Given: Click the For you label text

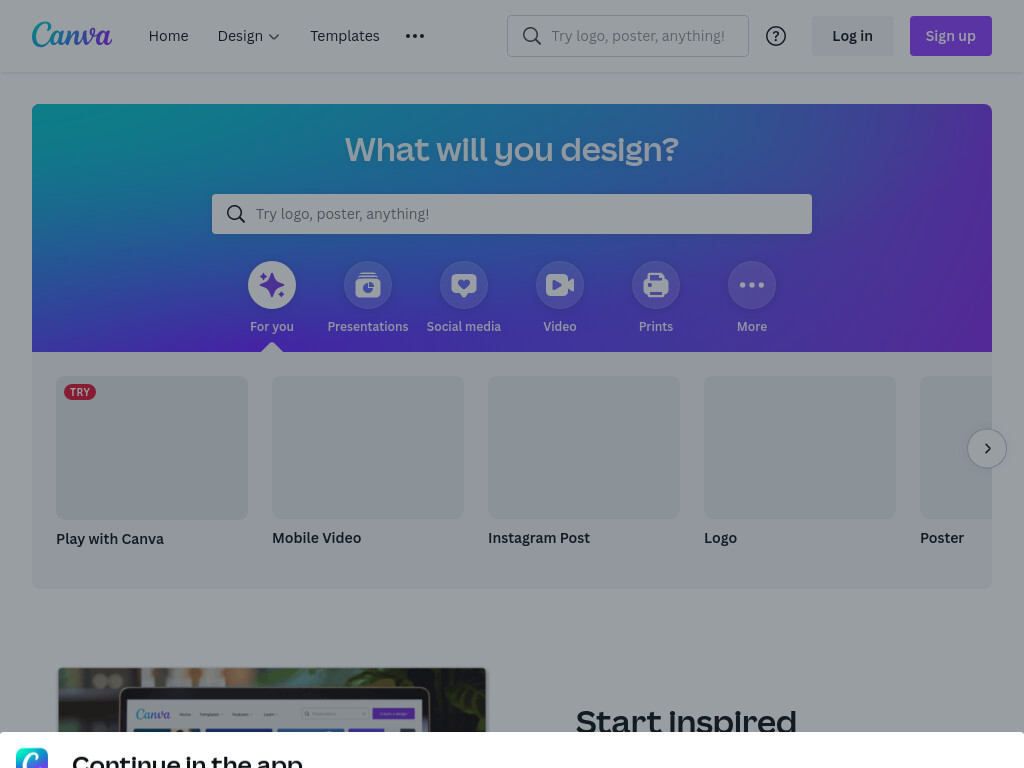Looking at the screenshot, I should (272, 327).
